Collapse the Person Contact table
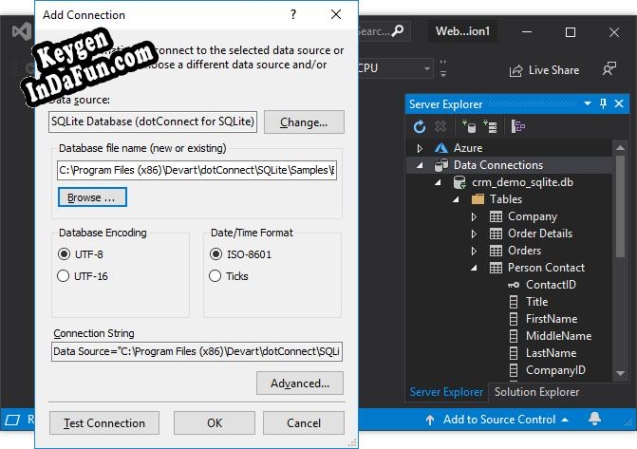The image size is (637, 449). pyautogui.click(x=474, y=268)
